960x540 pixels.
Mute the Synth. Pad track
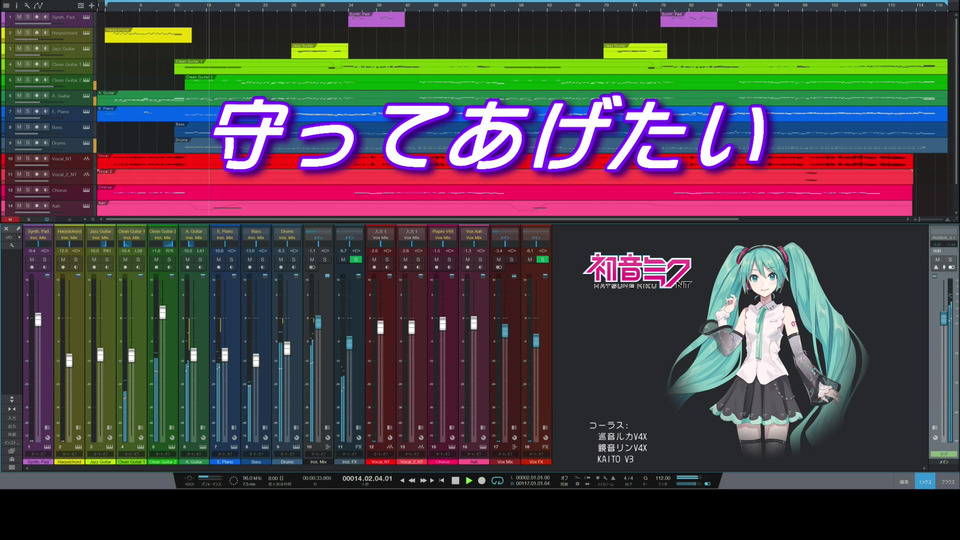point(19,17)
